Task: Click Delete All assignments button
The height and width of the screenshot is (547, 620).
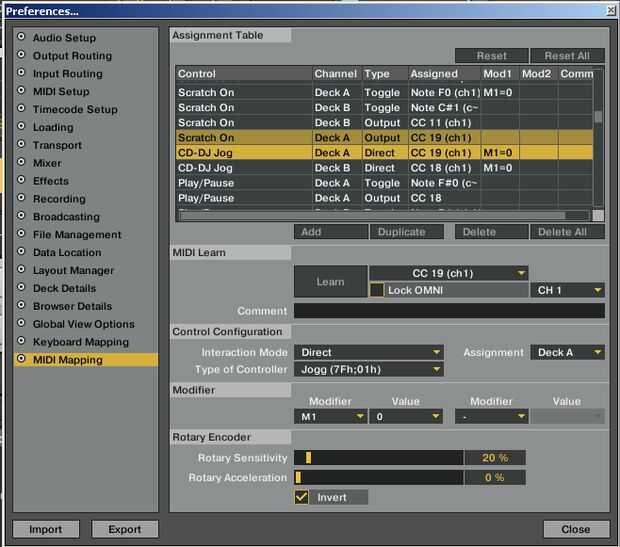Action: [x=567, y=232]
